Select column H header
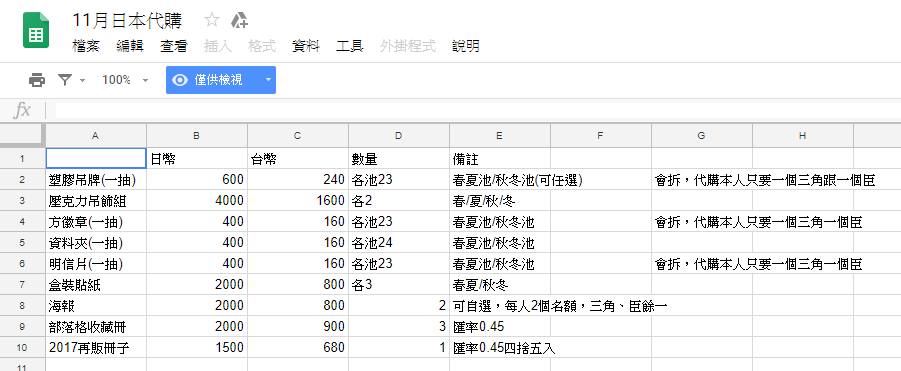Screen dimensions: 901x371 (x=803, y=136)
